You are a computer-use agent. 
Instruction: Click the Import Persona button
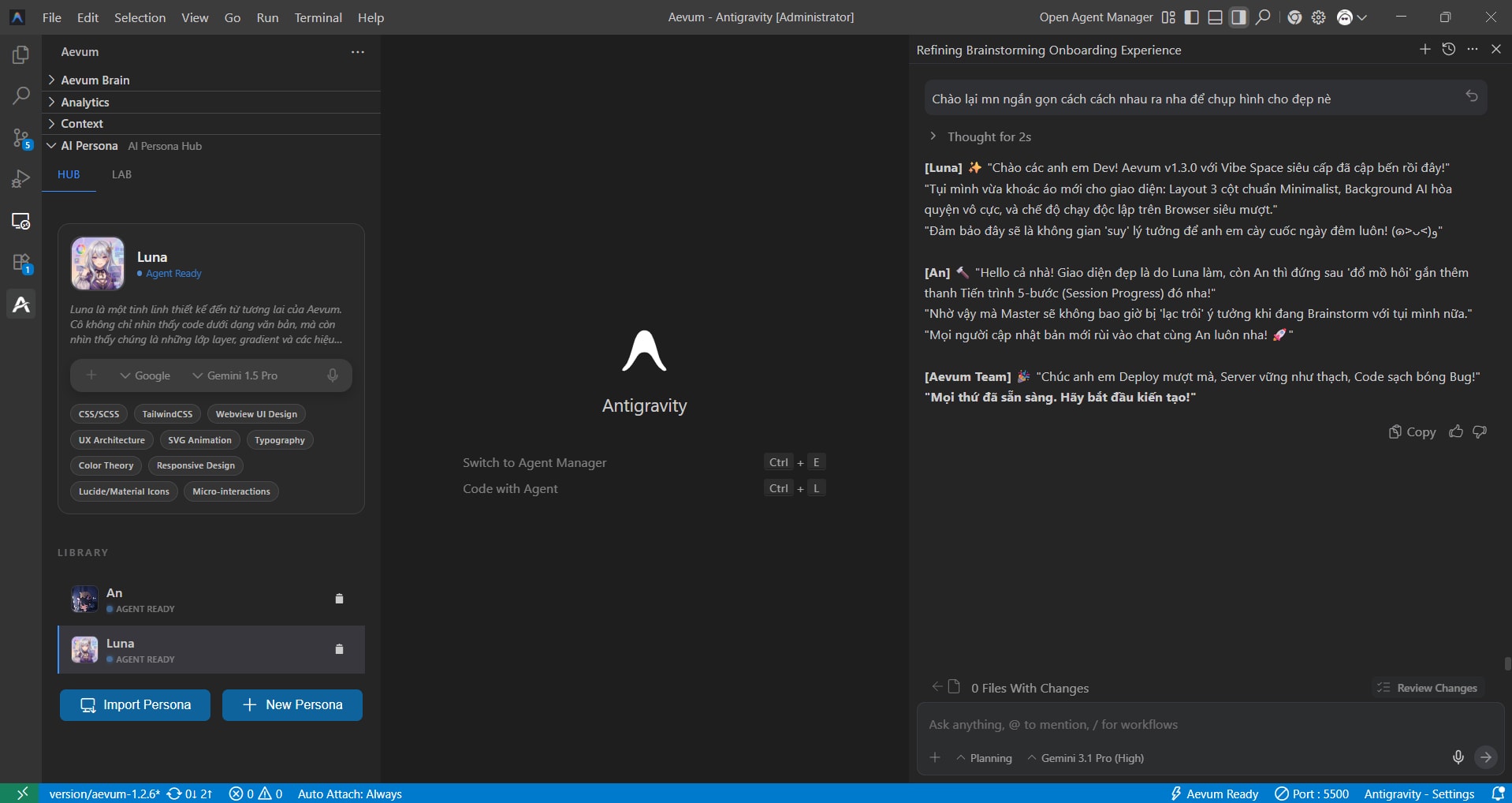pyautogui.click(x=135, y=705)
